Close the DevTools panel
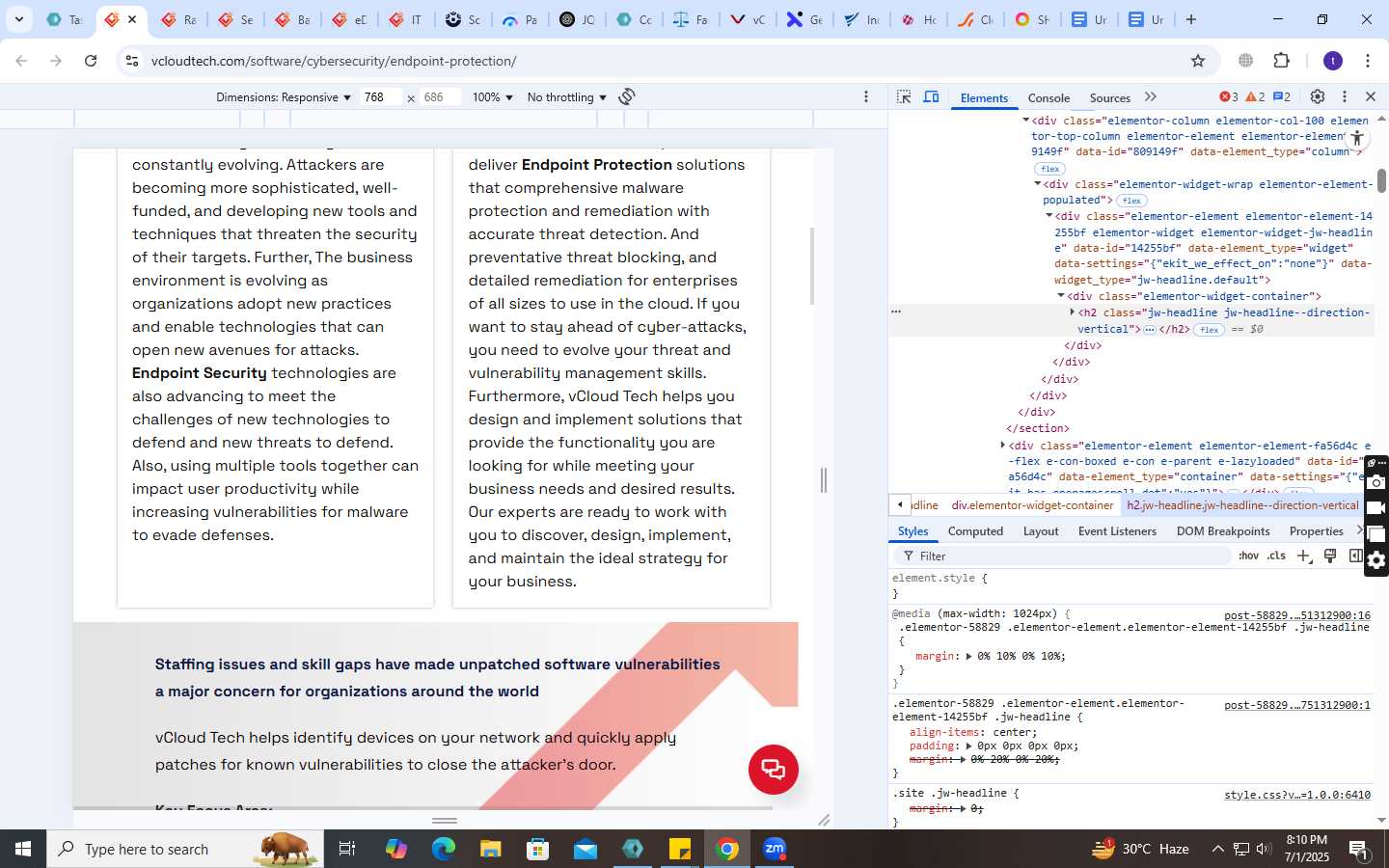The width and height of the screenshot is (1389, 868). coord(1371,96)
